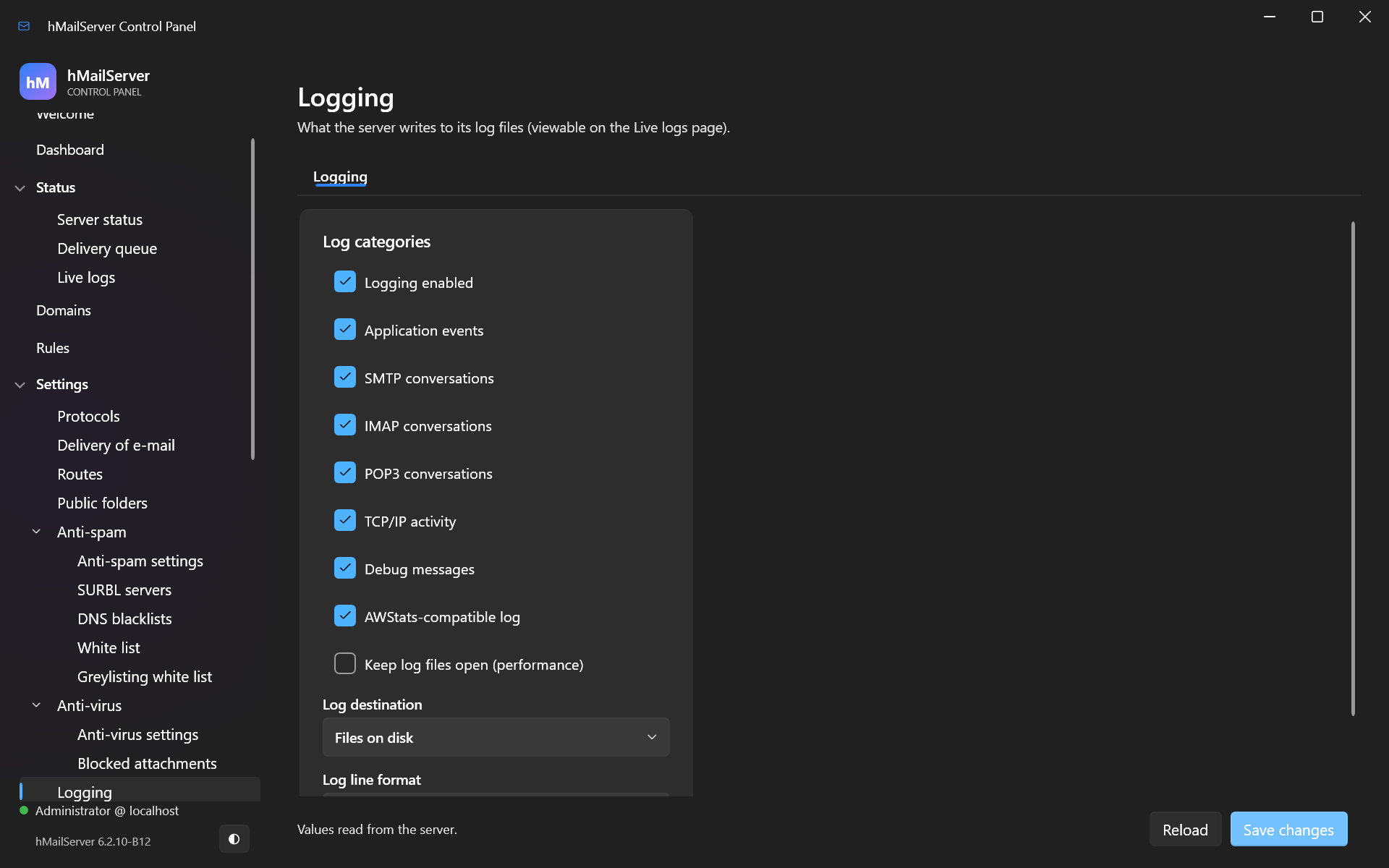Select the Logging tab
This screenshot has width=1389, height=868.
[x=340, y=176]
